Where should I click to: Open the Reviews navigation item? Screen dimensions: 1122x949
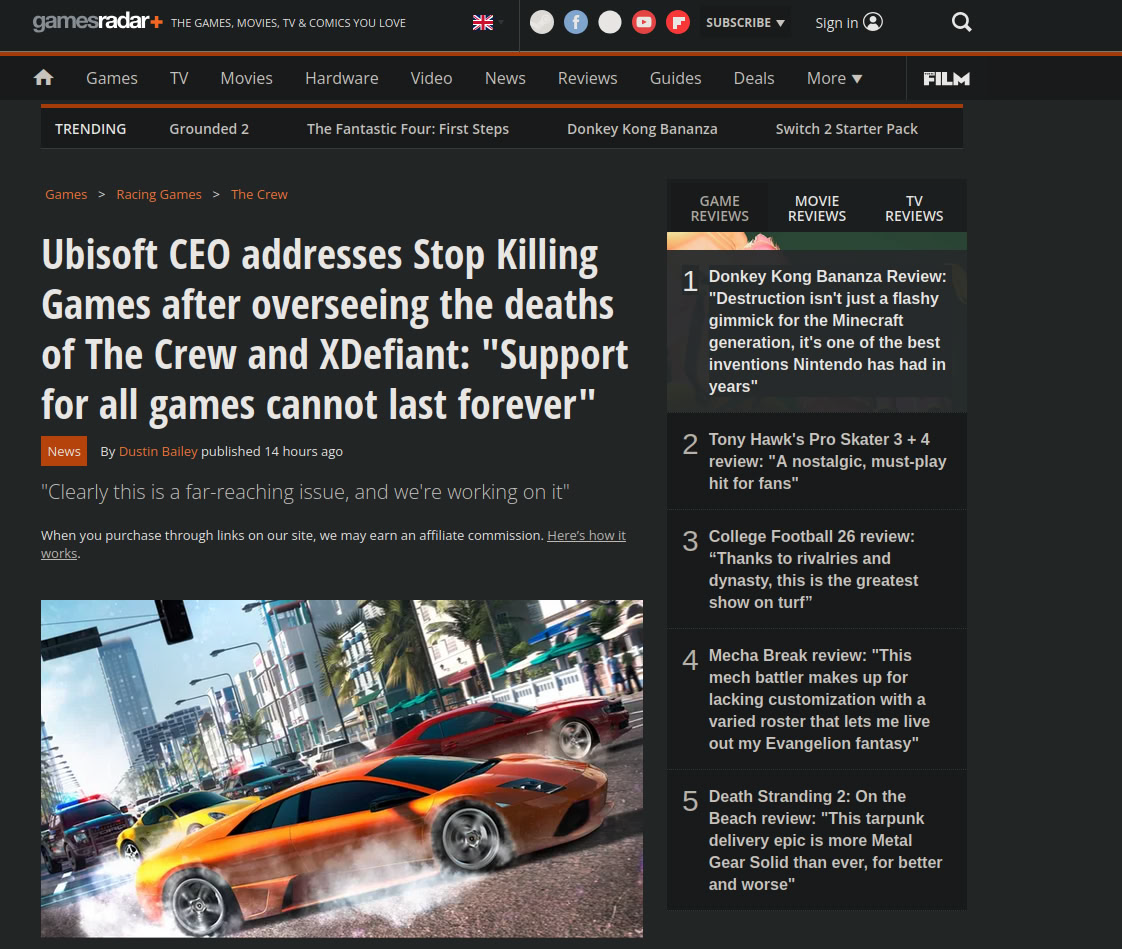coord(587,78)
